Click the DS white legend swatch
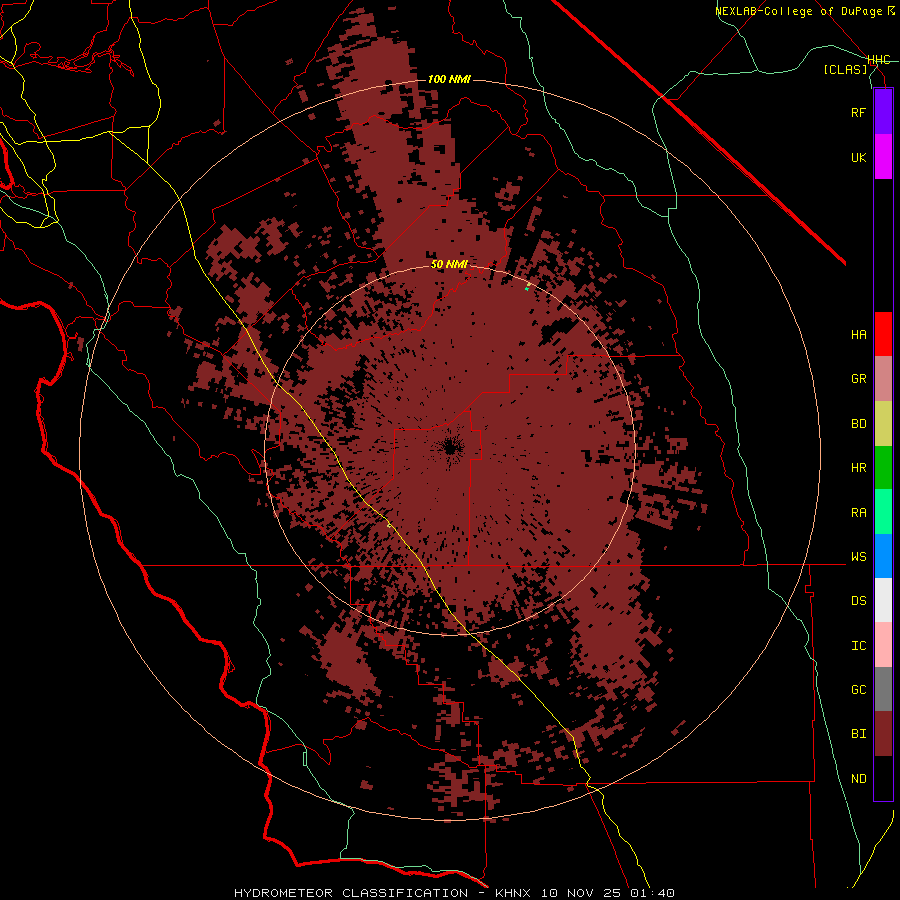The width and height of the screenshot is (900, 900). 883,600
